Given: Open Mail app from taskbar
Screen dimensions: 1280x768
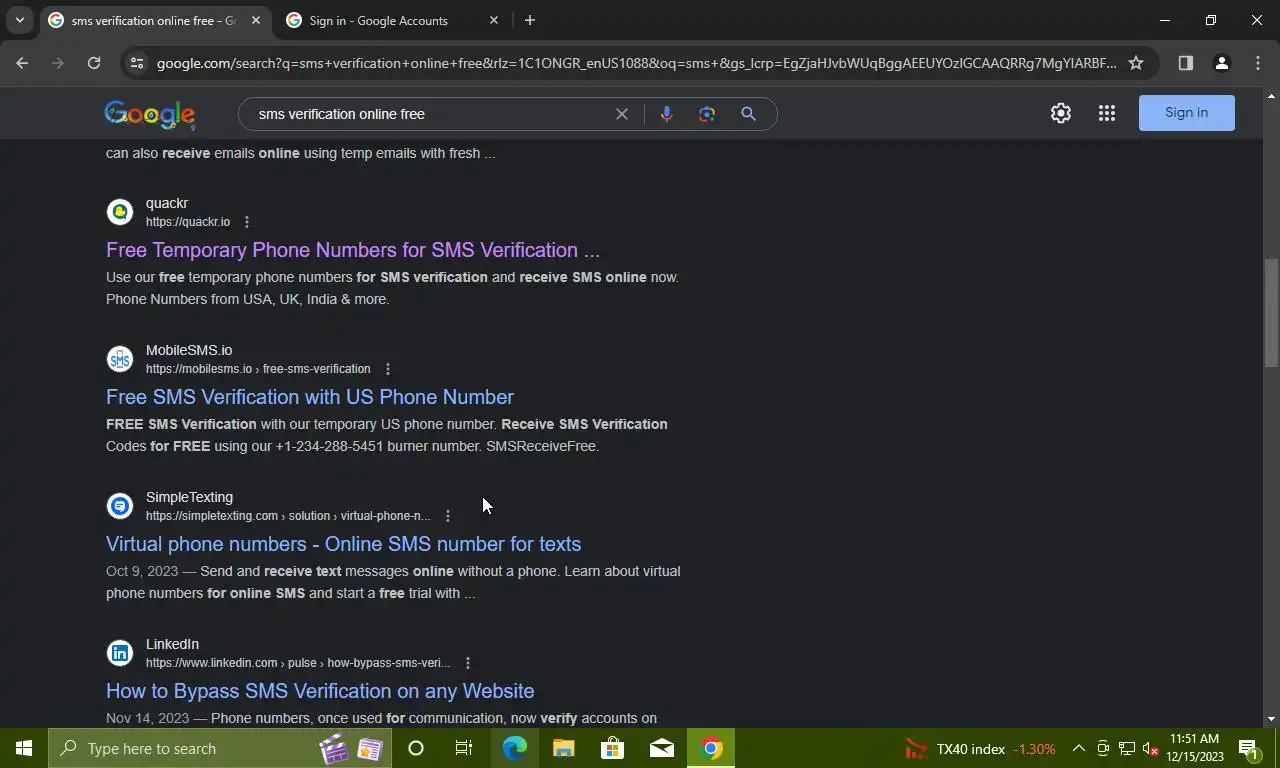Looking at the screenshot, I should pos(661,748).
